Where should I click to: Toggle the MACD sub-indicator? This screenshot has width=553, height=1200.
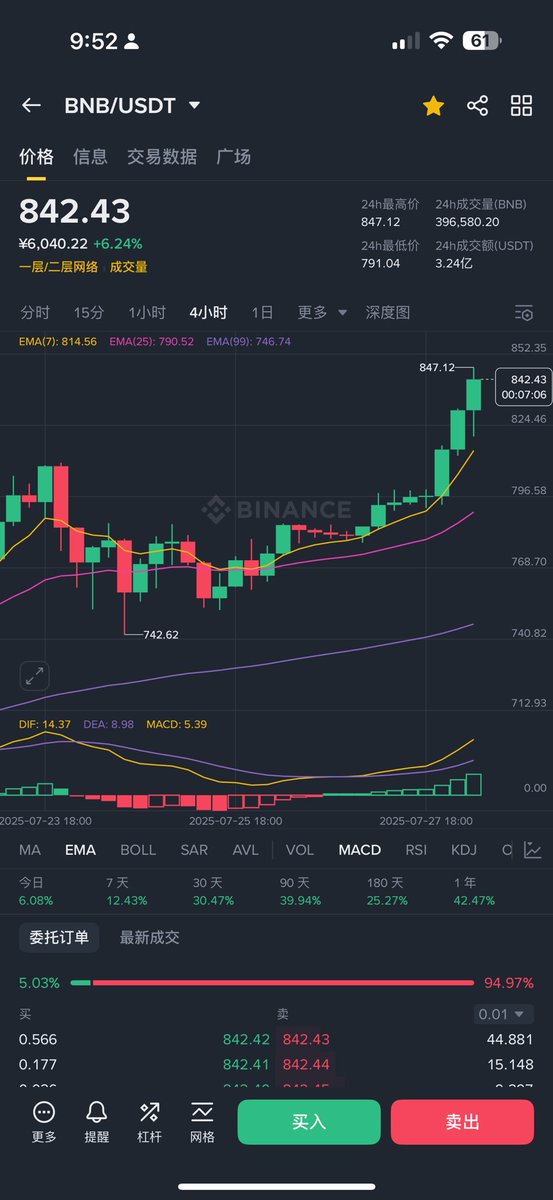[x=360, y=850]
